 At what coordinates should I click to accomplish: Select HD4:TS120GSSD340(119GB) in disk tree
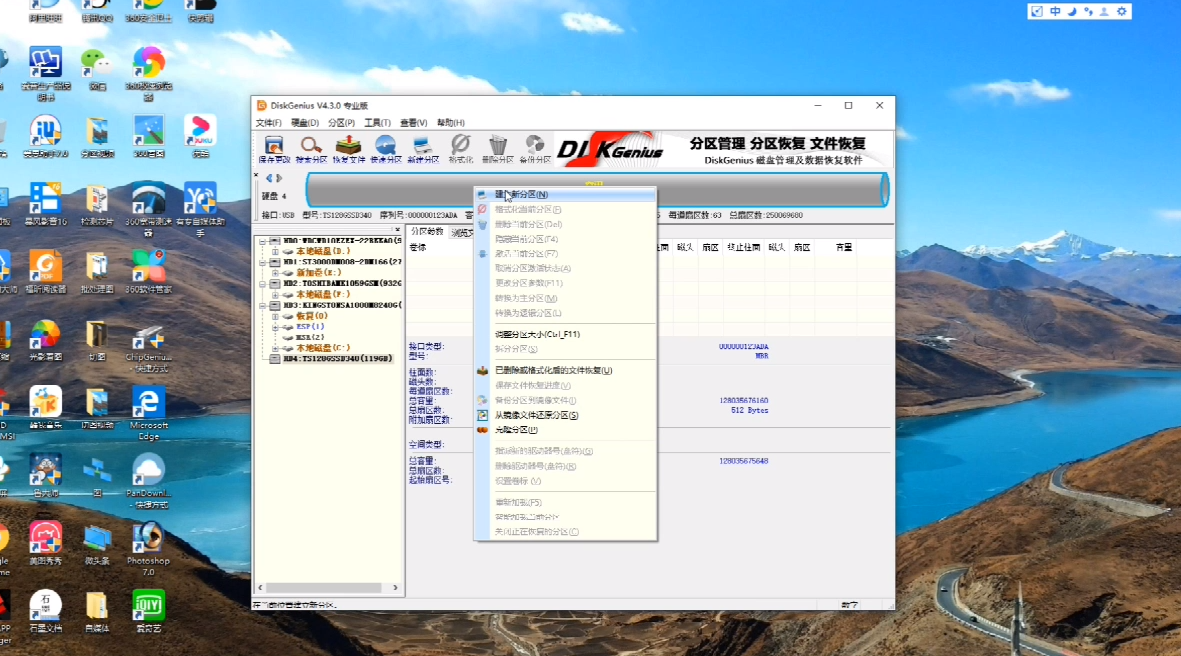point(337,359)
